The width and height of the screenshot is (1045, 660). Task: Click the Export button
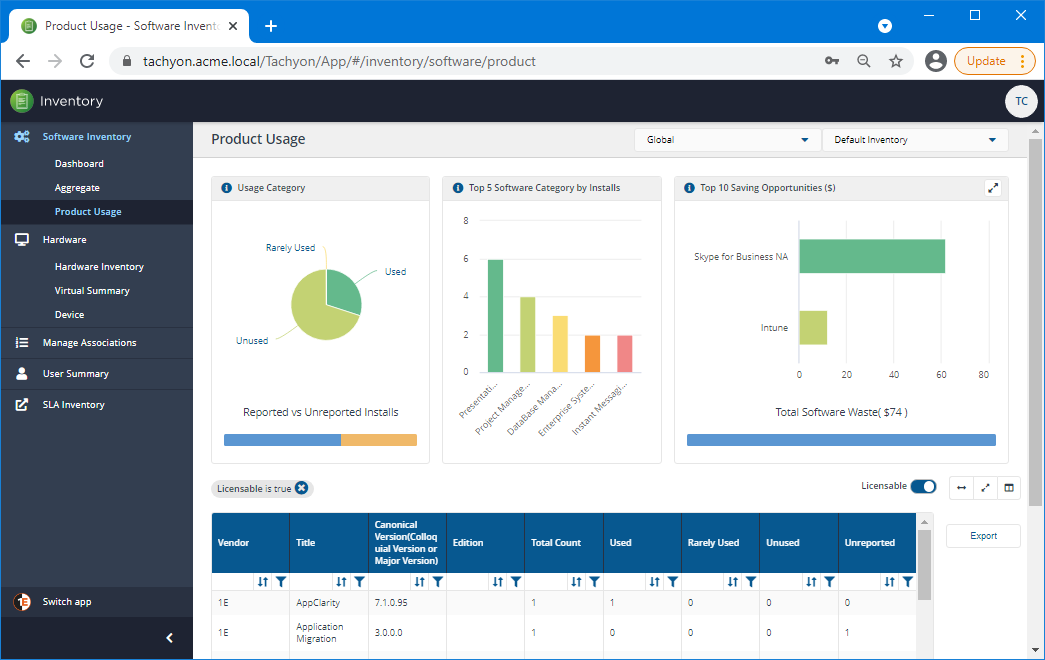click(x=983, y=536)
